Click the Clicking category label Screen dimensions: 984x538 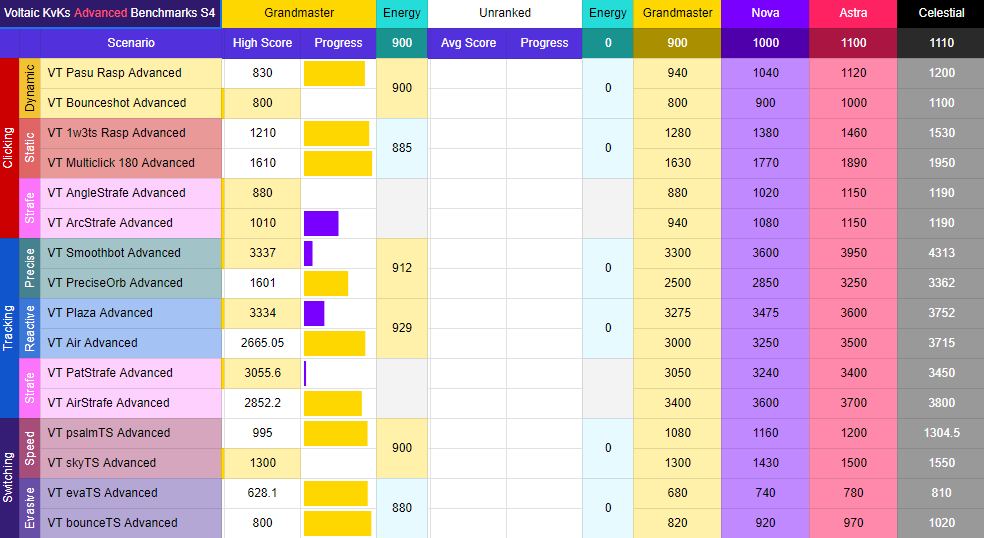click(9, 148)
